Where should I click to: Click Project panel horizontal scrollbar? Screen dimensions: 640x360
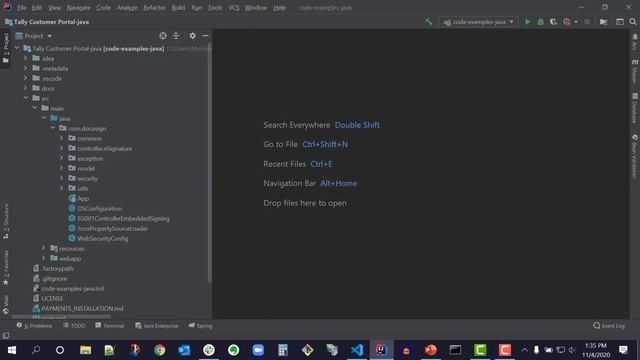coord(61,316)
